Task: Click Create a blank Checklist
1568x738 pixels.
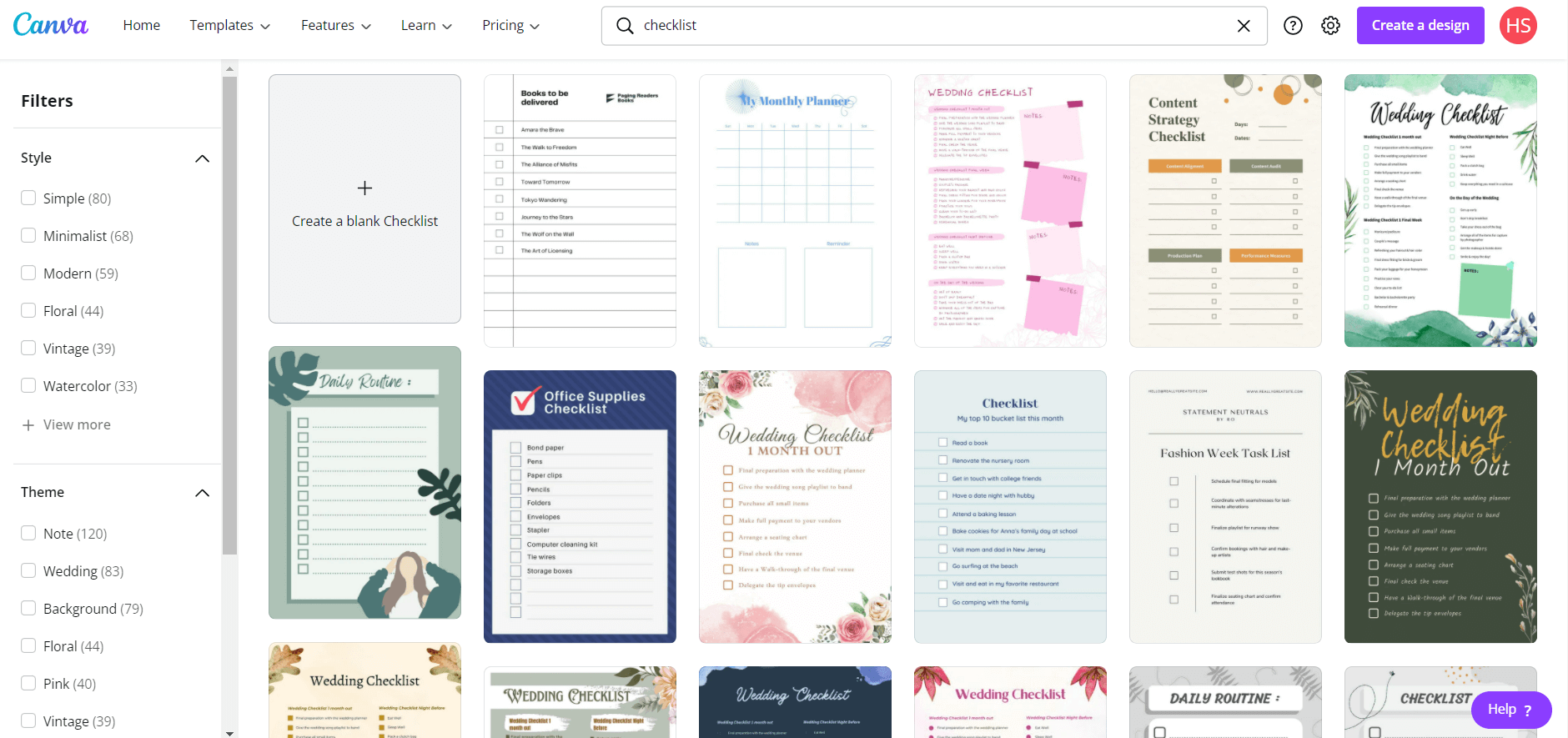Action: (x=364, y=199)
